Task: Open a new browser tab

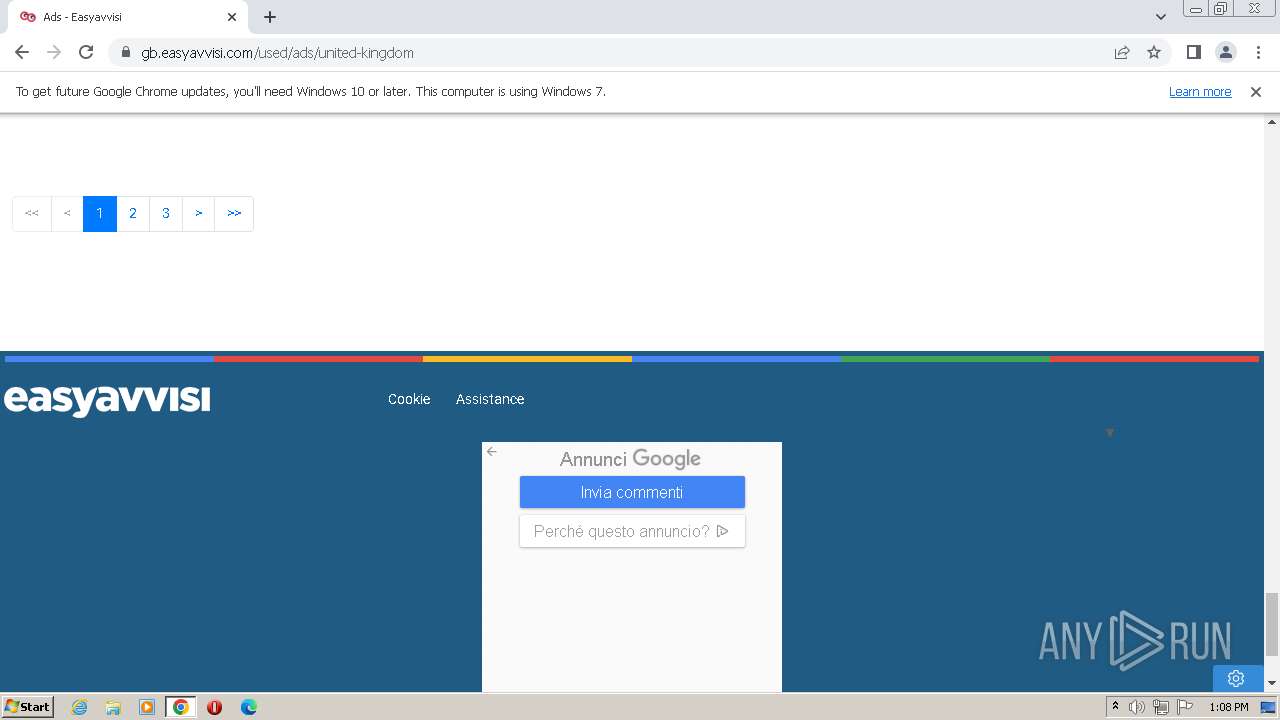Action: pos(270,17)
